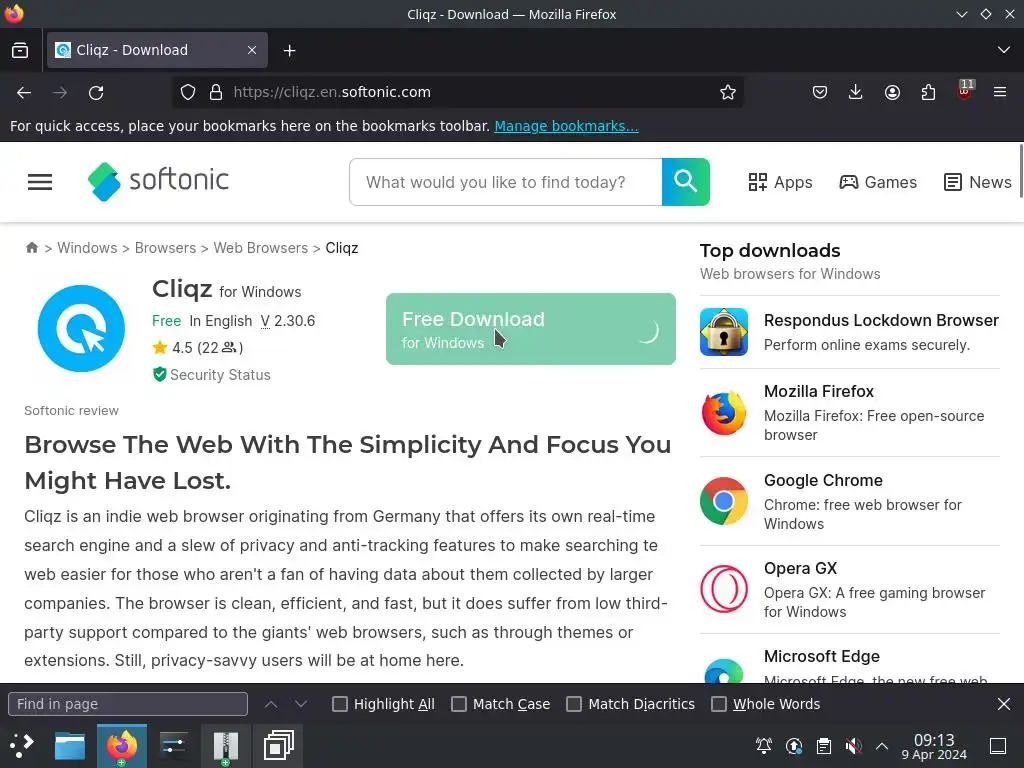The image size is (1024, 768).
Task: Submit search with magnifier button
Action: pos(686,182)
